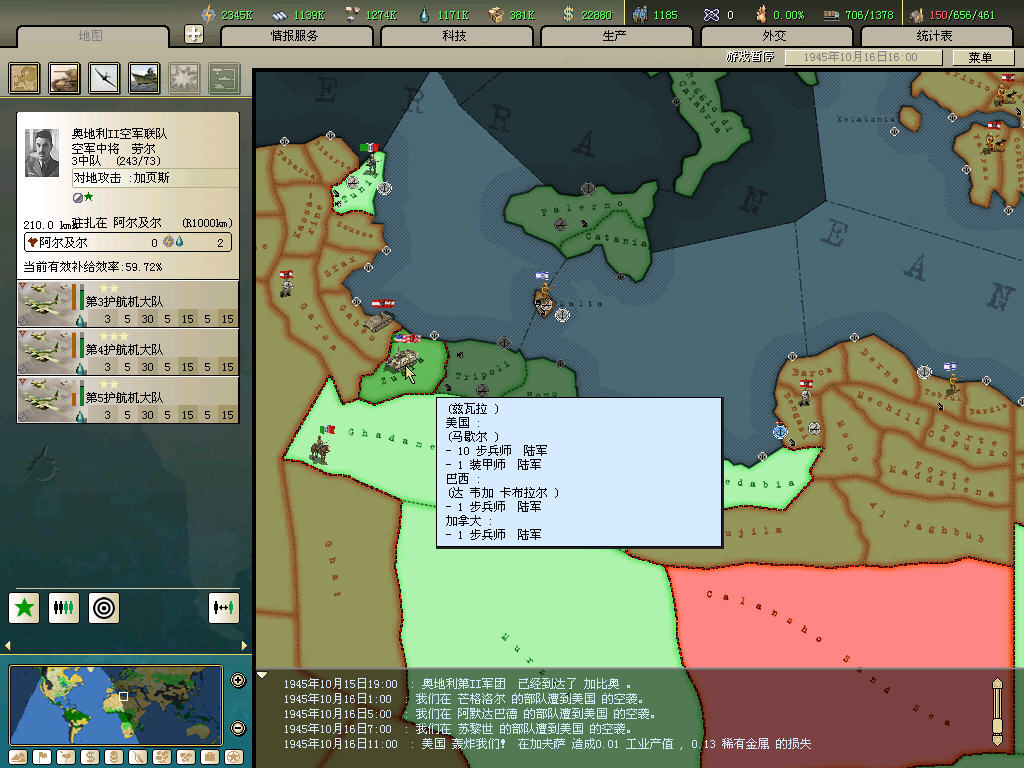This screenshot has width=1024, height=768.
Task: Click the bullseye target mission button
Action: coord(104,607)
